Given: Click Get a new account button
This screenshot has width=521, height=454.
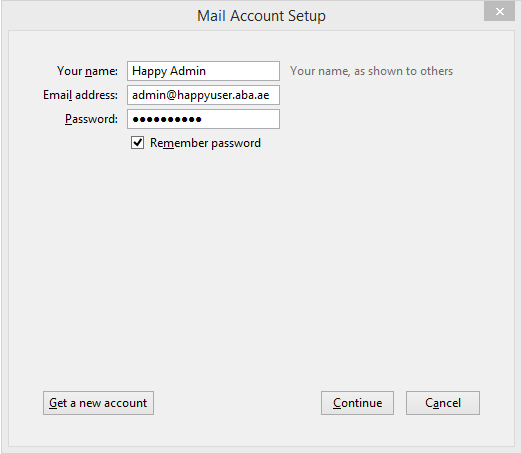Looking at the screenshot, I should point(98,403).
